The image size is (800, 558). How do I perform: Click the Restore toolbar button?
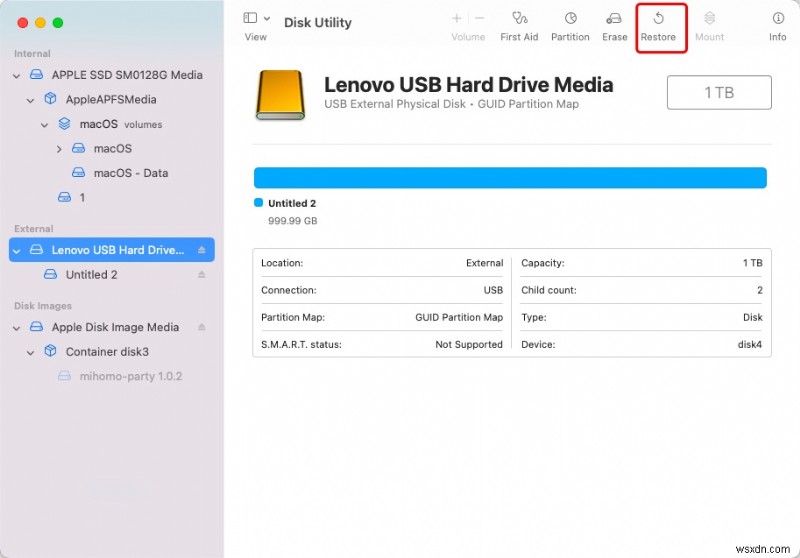click(x=658, y=27)
